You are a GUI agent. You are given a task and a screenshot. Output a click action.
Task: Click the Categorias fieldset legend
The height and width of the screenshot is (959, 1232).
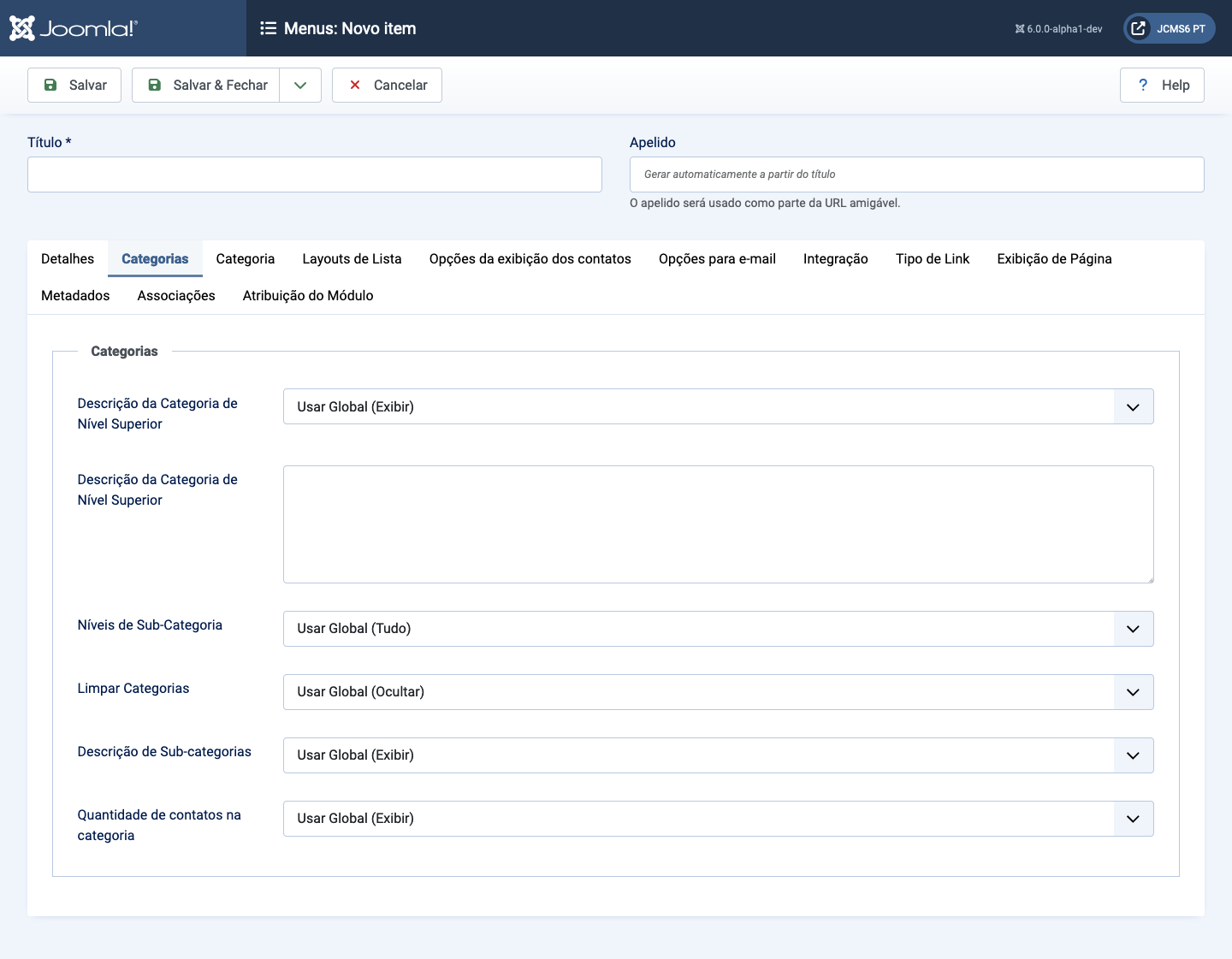125,352
